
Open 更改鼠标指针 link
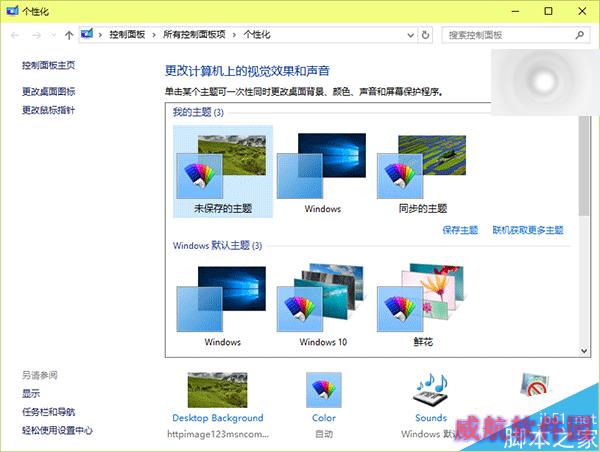tap(48, 110)
